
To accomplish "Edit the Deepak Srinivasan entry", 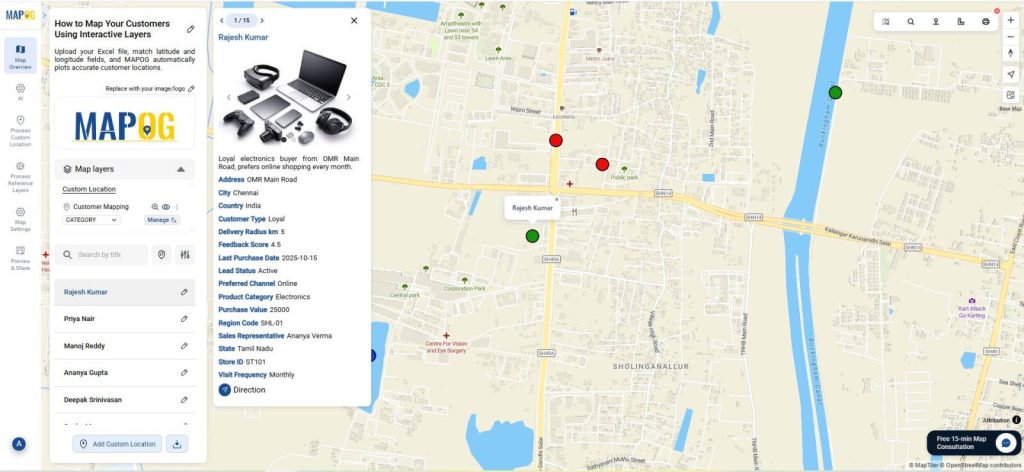I will click(x=184, y=400).
